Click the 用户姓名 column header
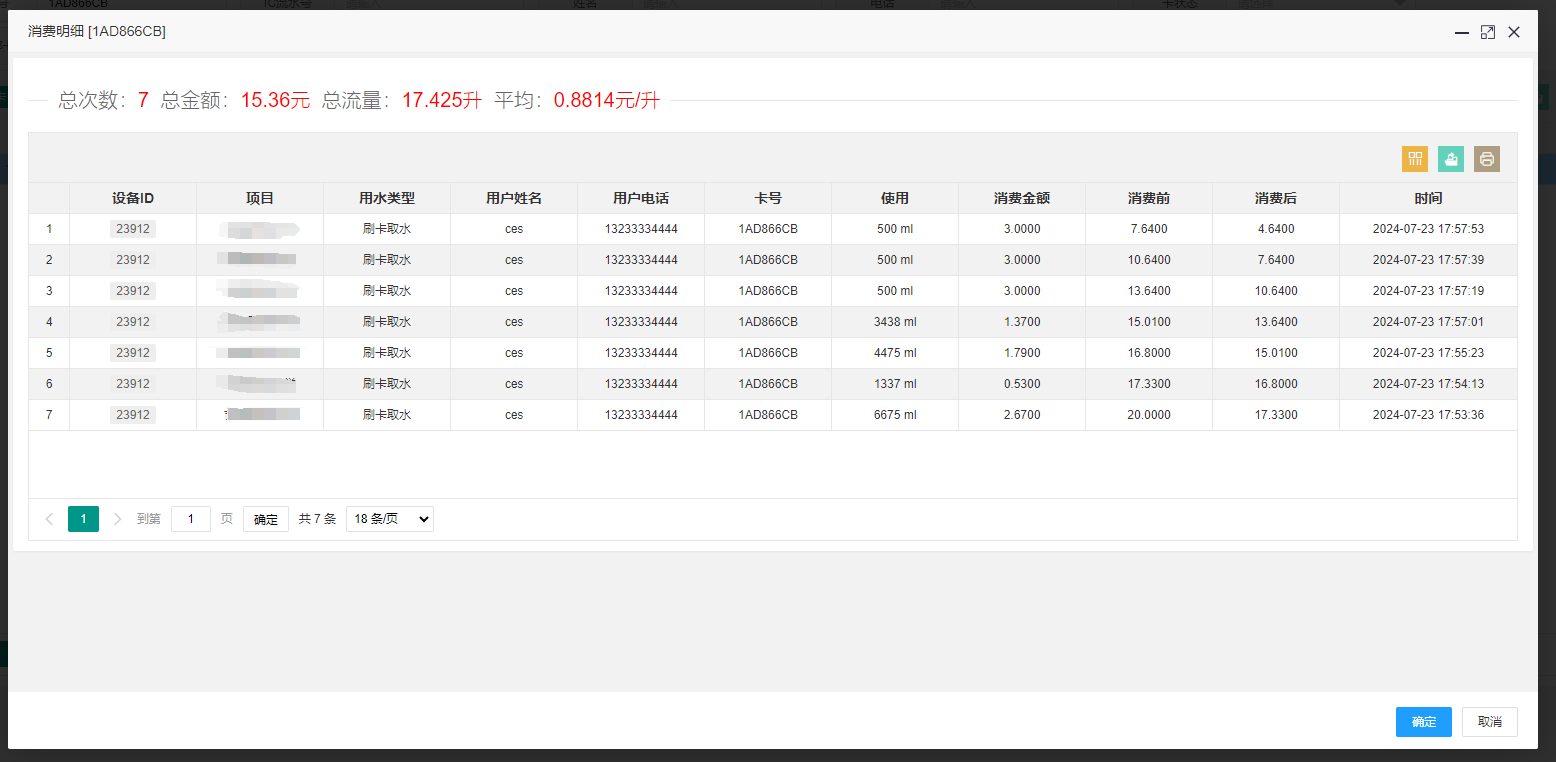 pos(514,198)
